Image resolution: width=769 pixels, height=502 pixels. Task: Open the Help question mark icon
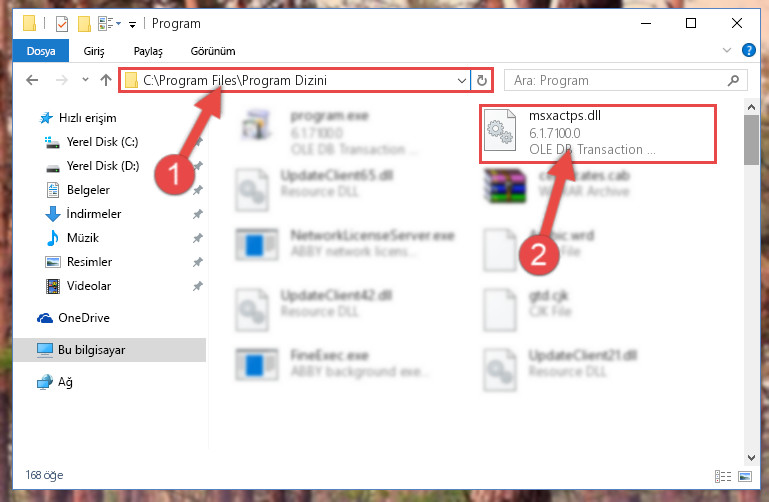(748, 50)
